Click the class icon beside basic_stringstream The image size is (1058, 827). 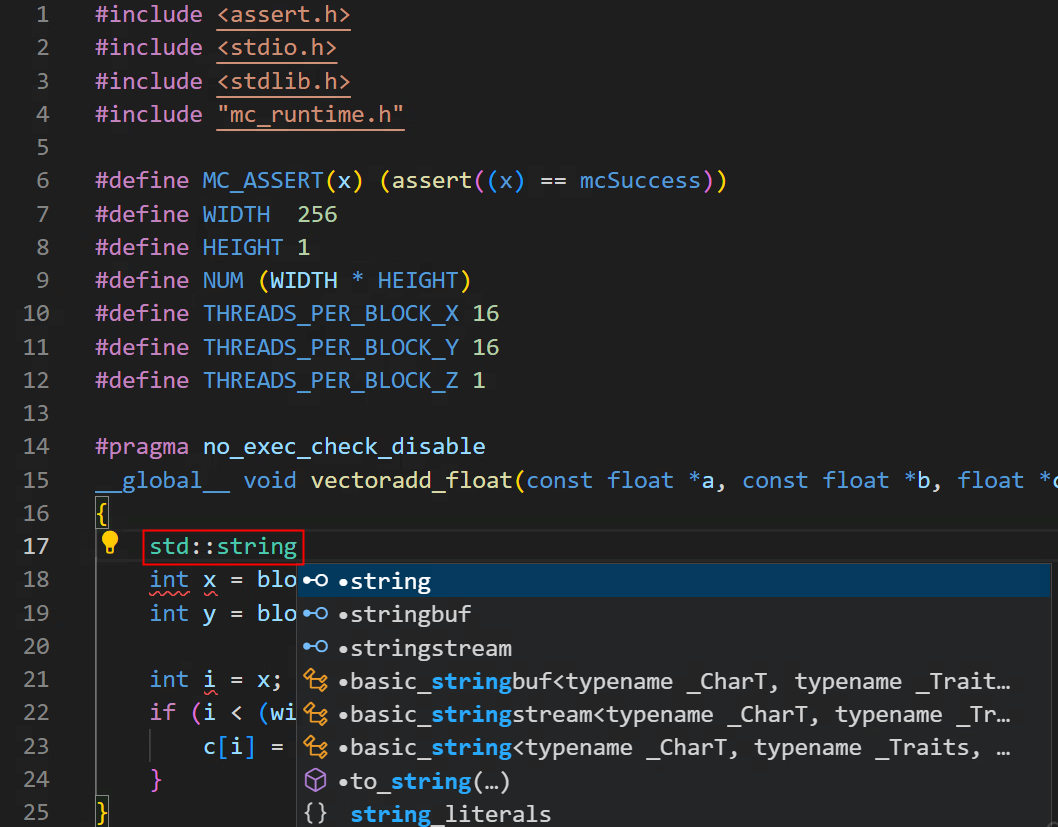[316, 714]
